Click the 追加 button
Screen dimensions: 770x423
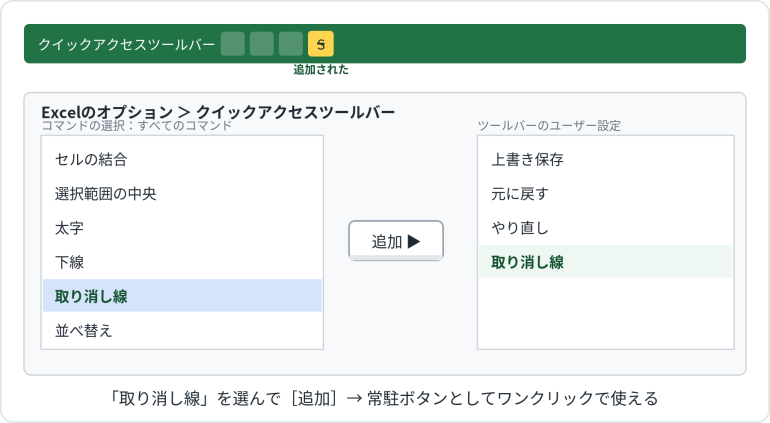[396, 241]
